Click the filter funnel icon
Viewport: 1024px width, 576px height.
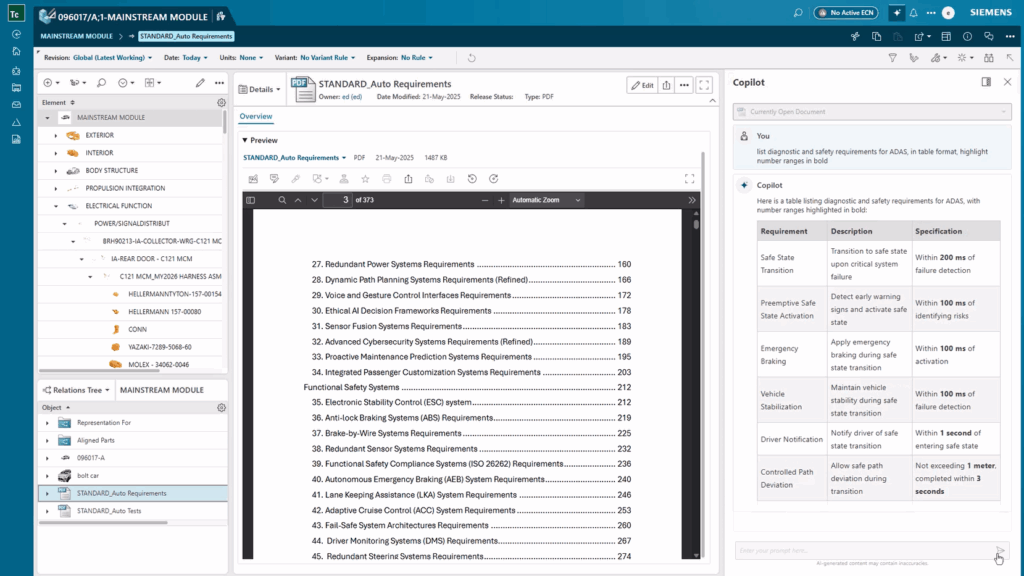click(893, 58)
